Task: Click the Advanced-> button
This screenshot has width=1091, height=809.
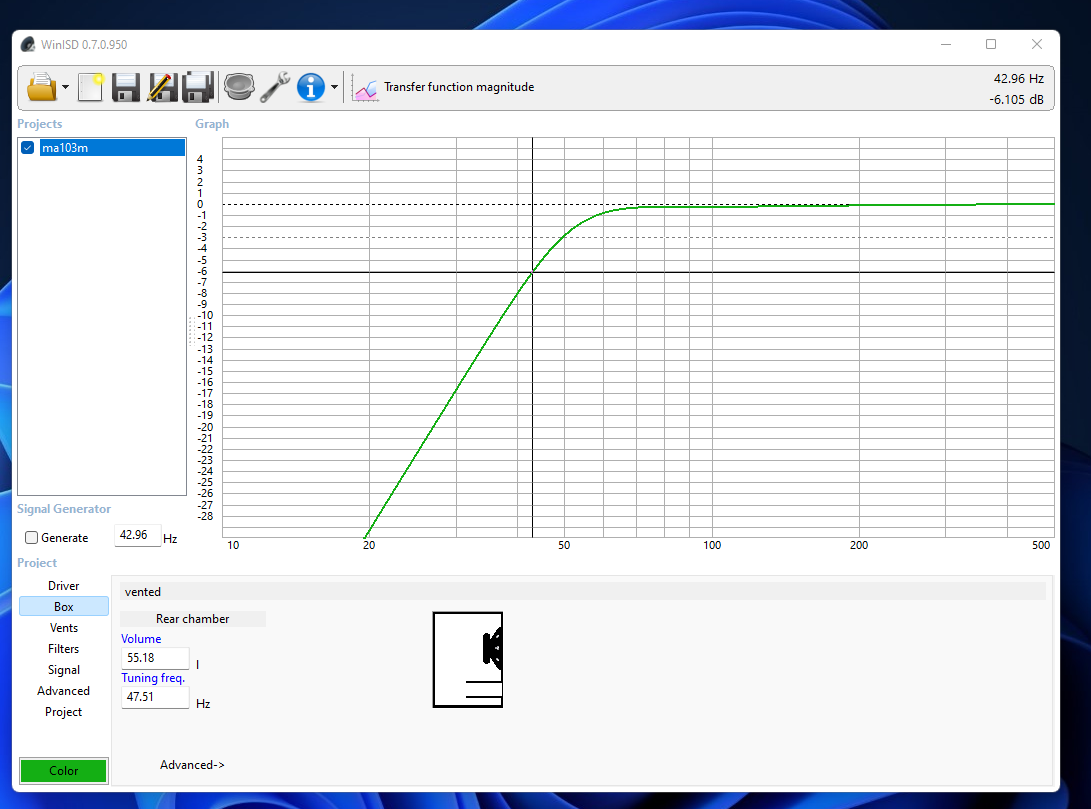Action: pyautogui.click(x=192, y=764)
